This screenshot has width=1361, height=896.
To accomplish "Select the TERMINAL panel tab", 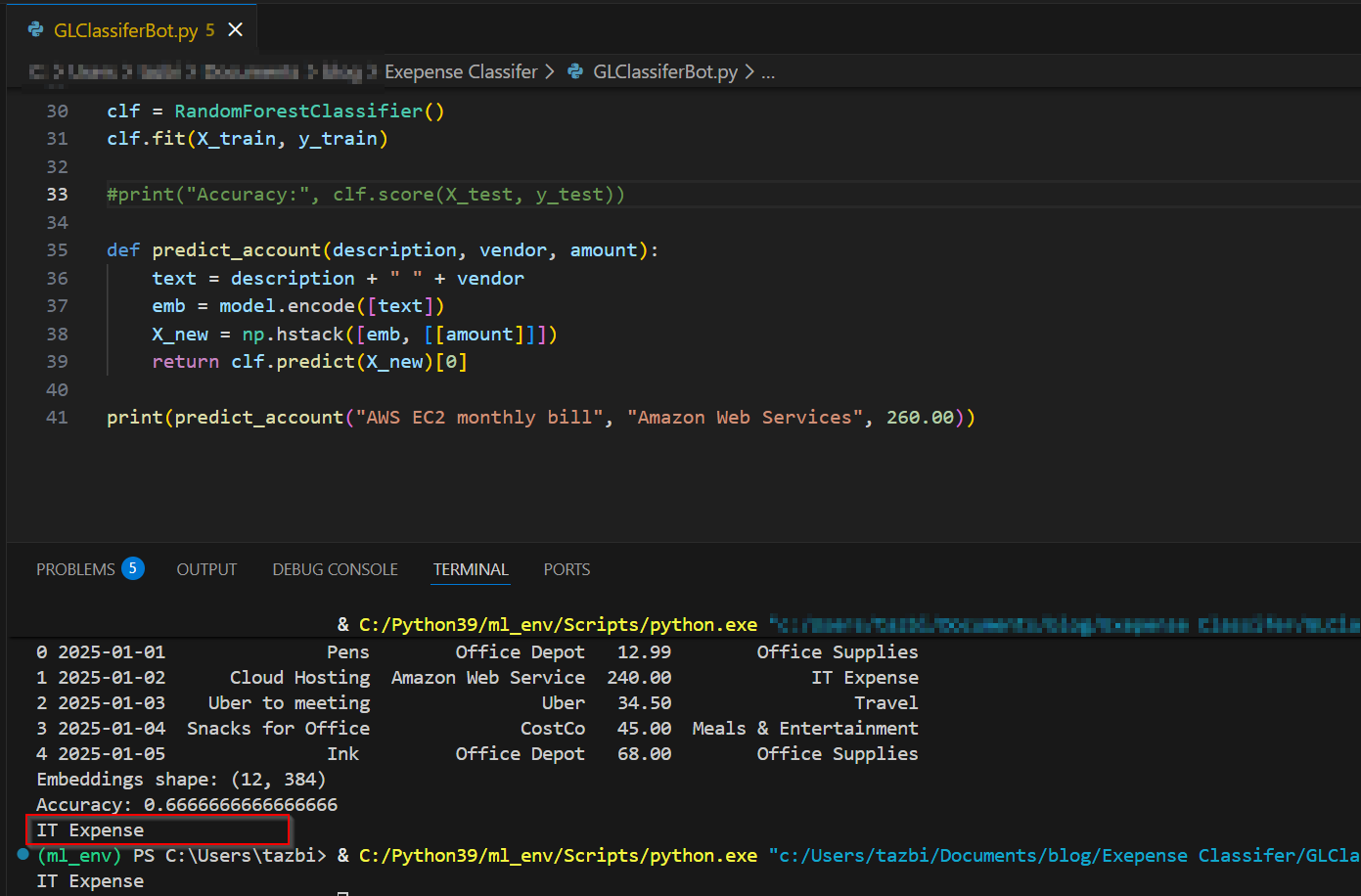I will tap(471, 569).
